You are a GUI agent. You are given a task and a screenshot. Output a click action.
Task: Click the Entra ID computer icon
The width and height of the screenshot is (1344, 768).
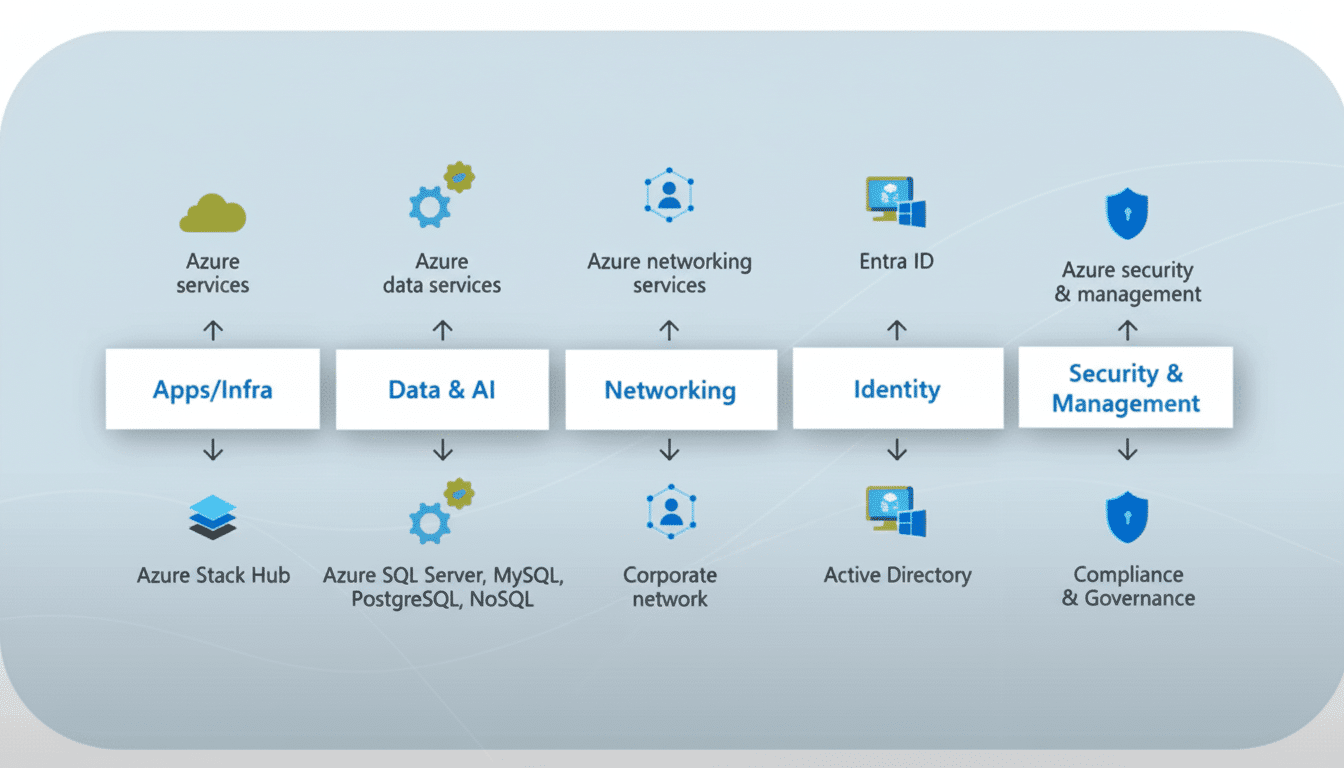[895, 203]
